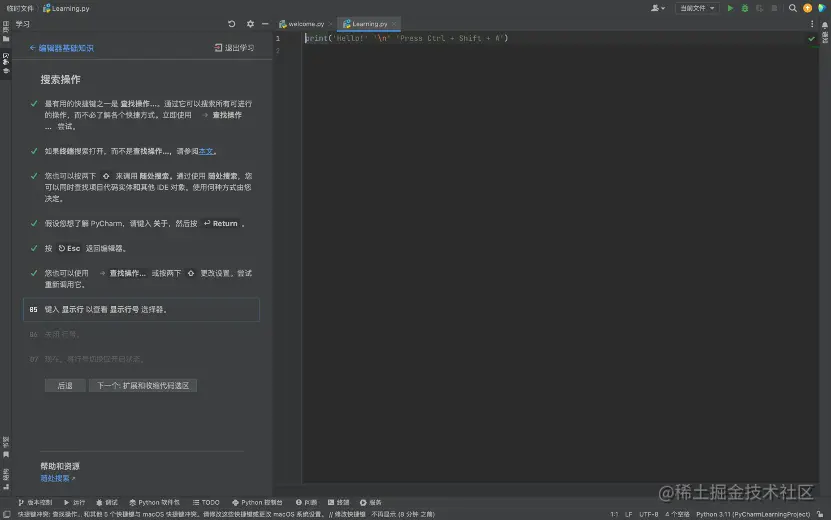Open the 服务 tool window
Screen dimensions: 832x520
(x=370, y=502)
